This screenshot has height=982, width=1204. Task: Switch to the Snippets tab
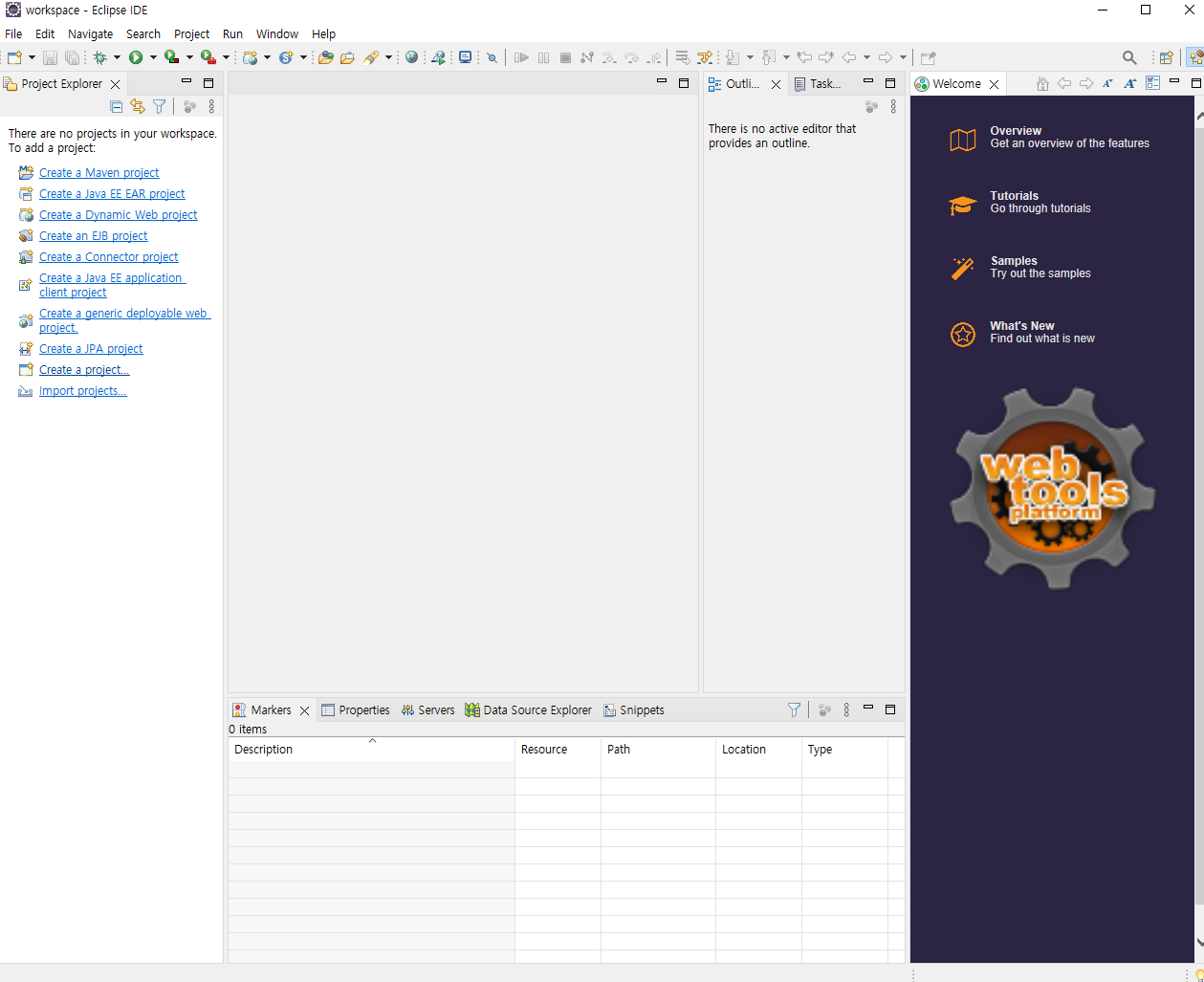coord(633,709)
